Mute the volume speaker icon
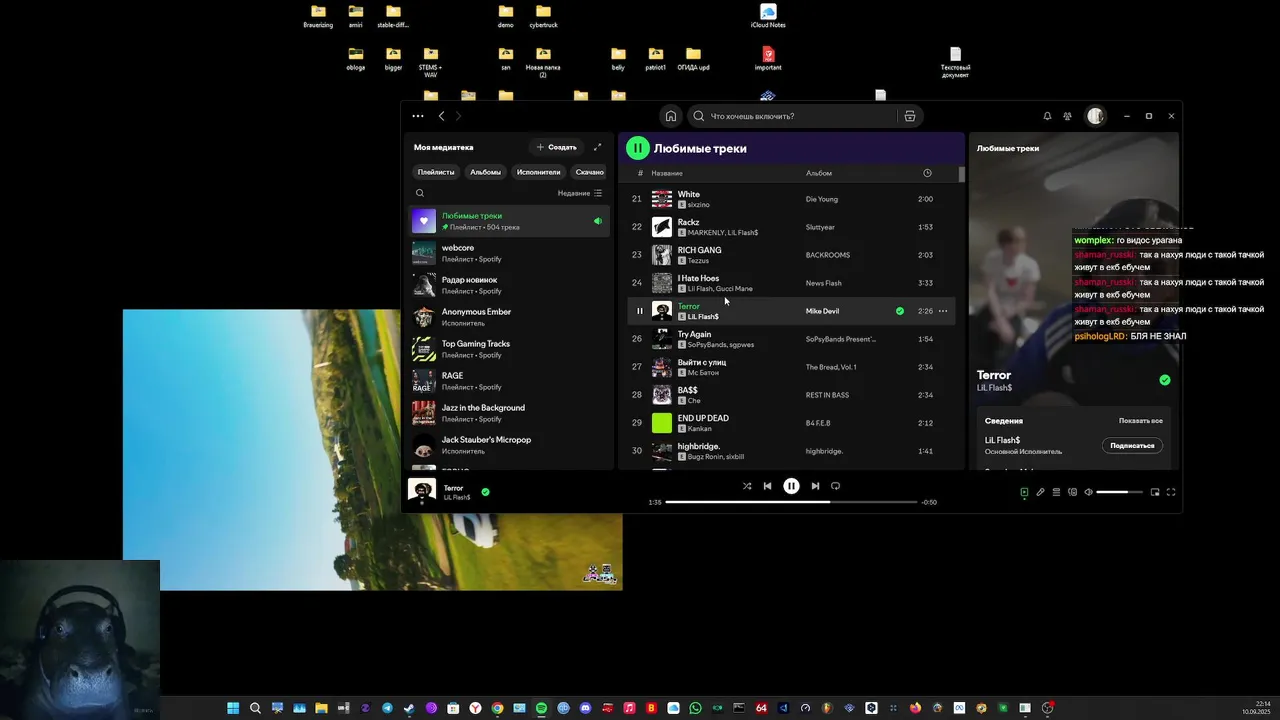Image resolution: width=1280 pixels, height=720 pixels. pos(1088,492)
